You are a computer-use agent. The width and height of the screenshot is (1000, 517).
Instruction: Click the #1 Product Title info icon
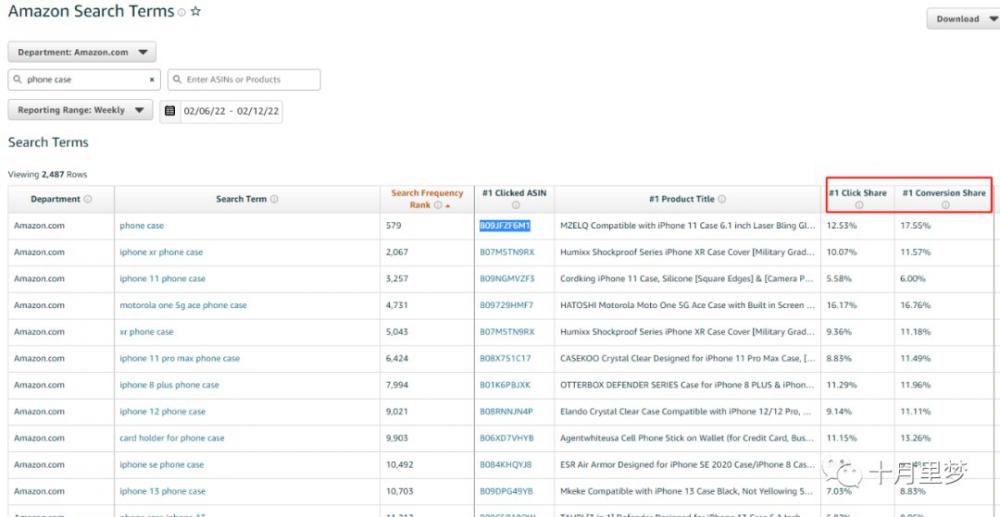click(x=721, y=199)
